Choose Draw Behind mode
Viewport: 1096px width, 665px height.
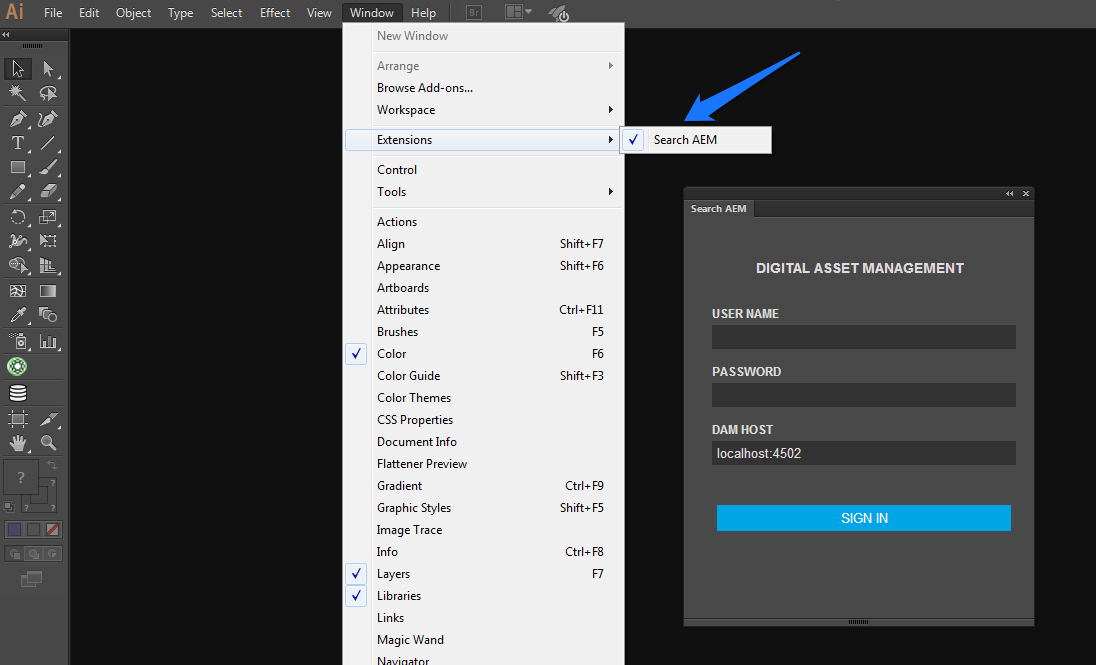coord(33,554)
